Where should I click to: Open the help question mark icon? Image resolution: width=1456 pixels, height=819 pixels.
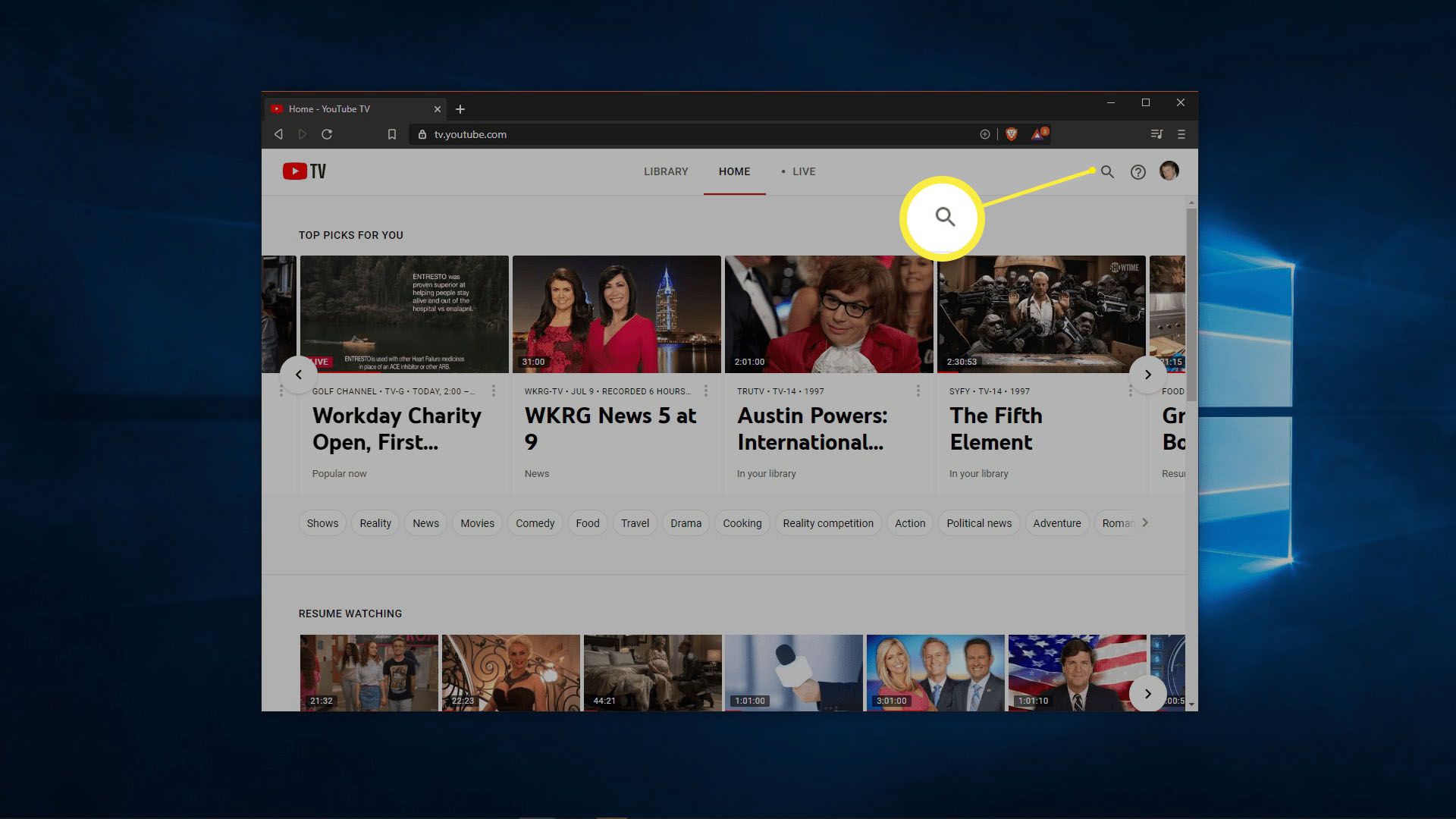click(1137, 172)
